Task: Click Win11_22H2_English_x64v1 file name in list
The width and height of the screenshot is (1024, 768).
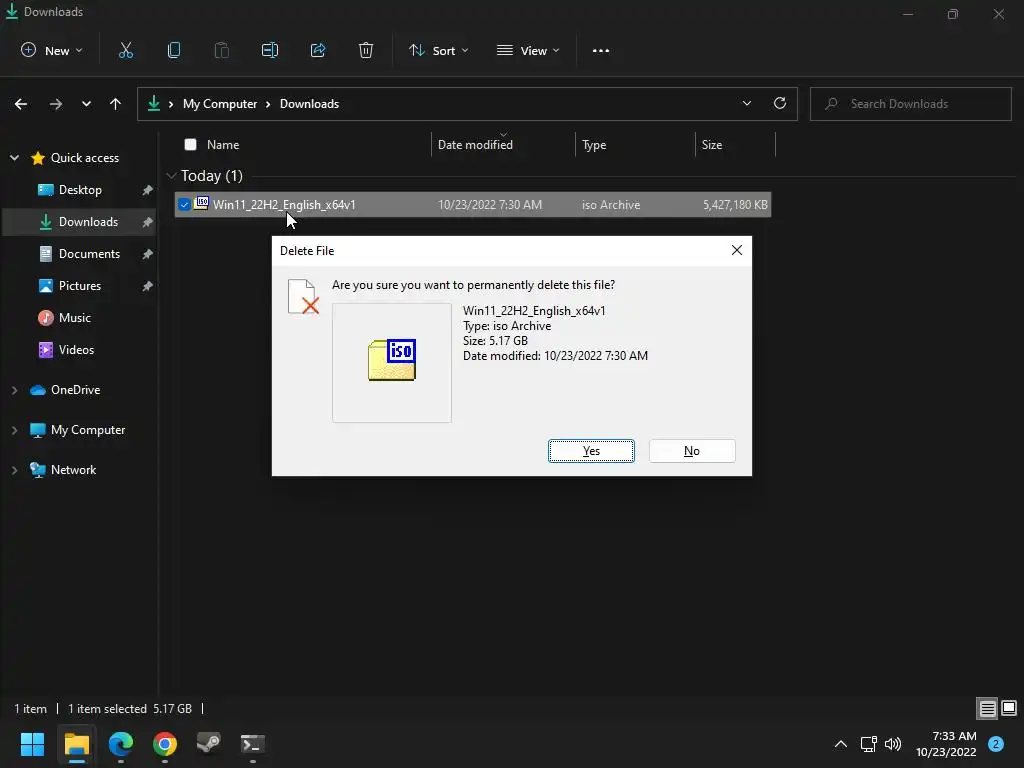Action: (x=284, y=204)
